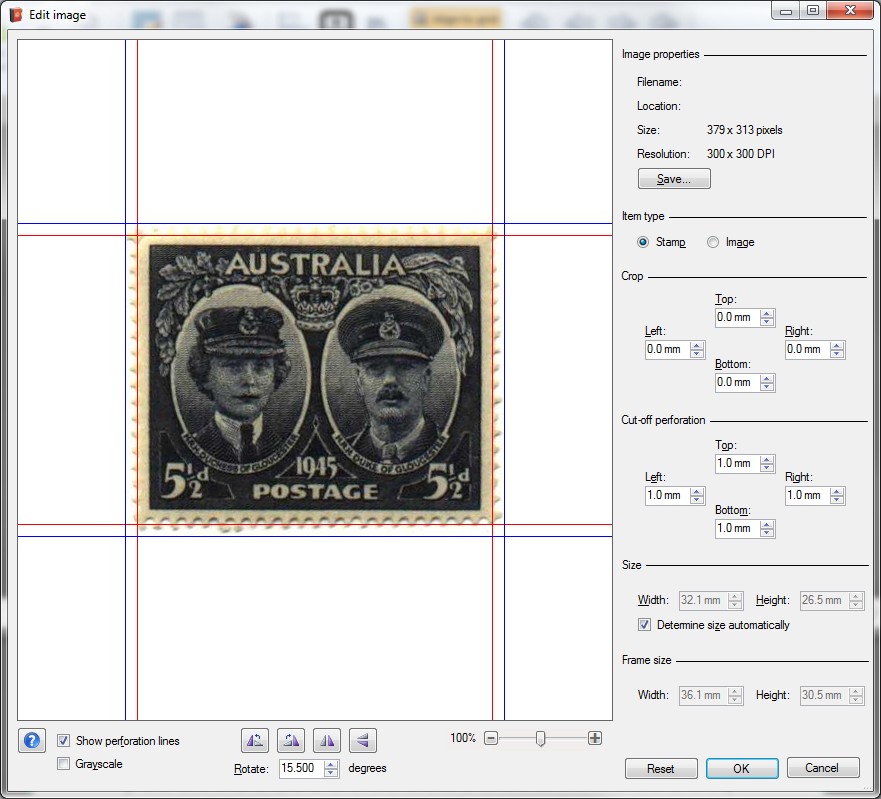The height and width of the screenshot is (799, 881).
Task: Increase the Crop Left value
Action: click(697, 345)
